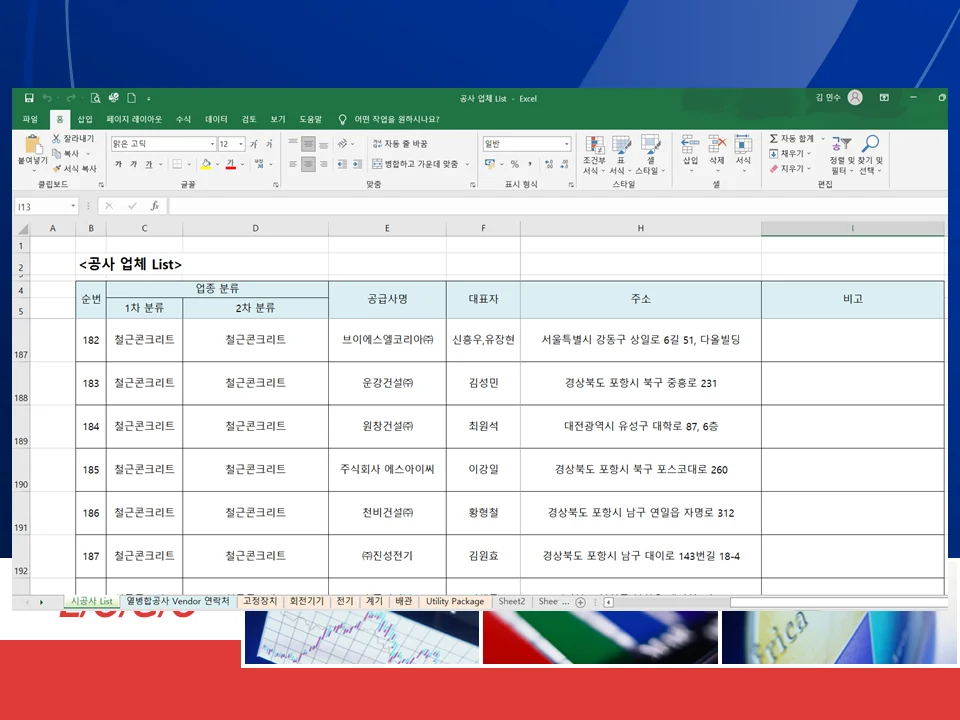Image resolution: width=960 pixels, height=720 pixels.
Task: Switch to the 데이터 ribbon tab
Action: 216,119
